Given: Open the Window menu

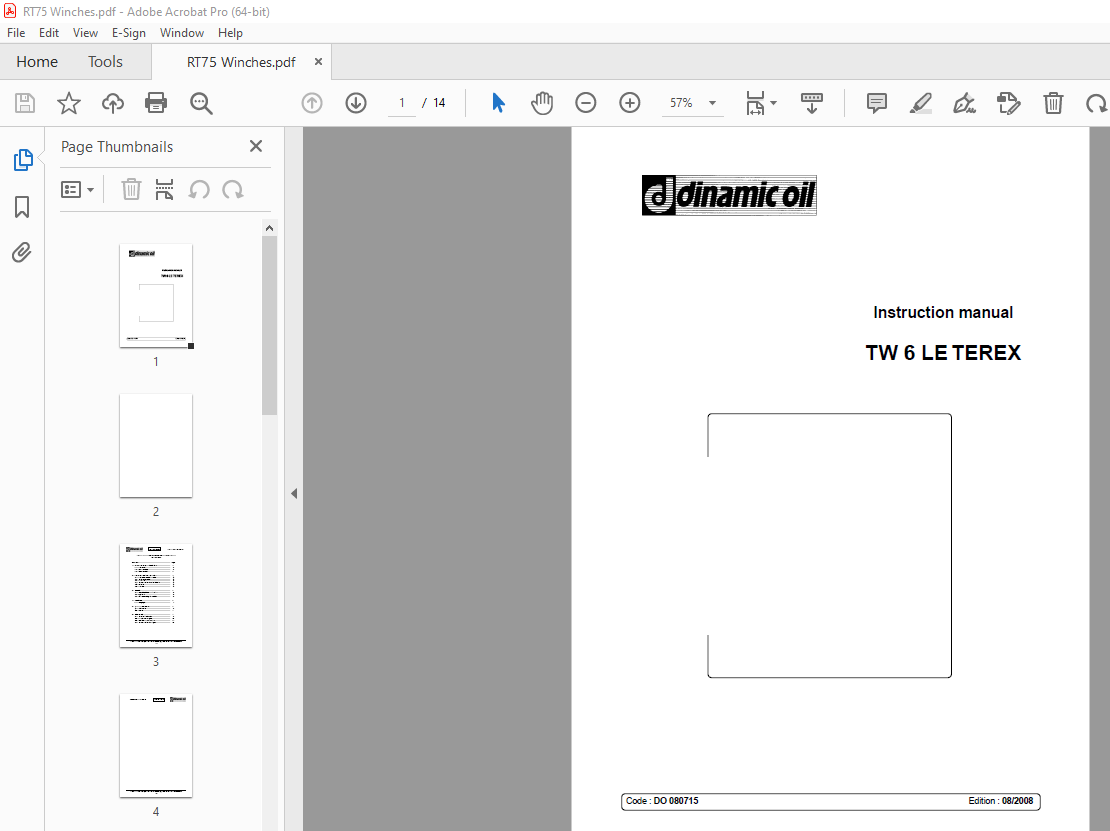Looking at the screenshot, I should pos(182,33).
